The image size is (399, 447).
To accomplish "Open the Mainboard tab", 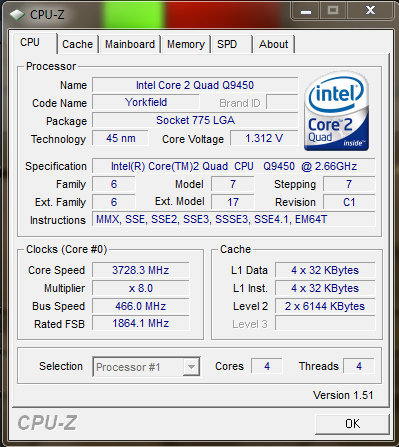I will tap(130, 44).
